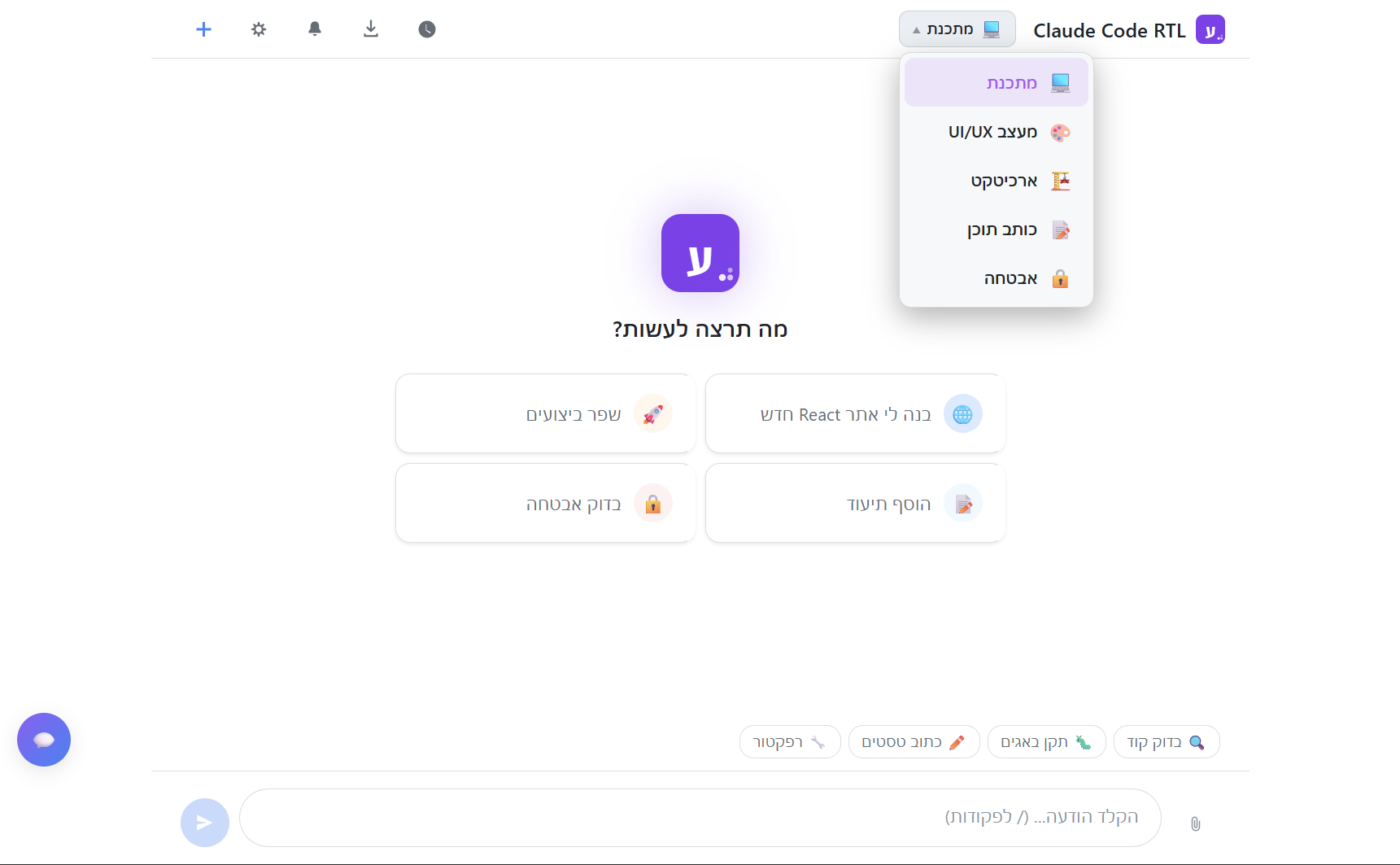Click memo icon on הוסף תיעוד card

(963, 504)
